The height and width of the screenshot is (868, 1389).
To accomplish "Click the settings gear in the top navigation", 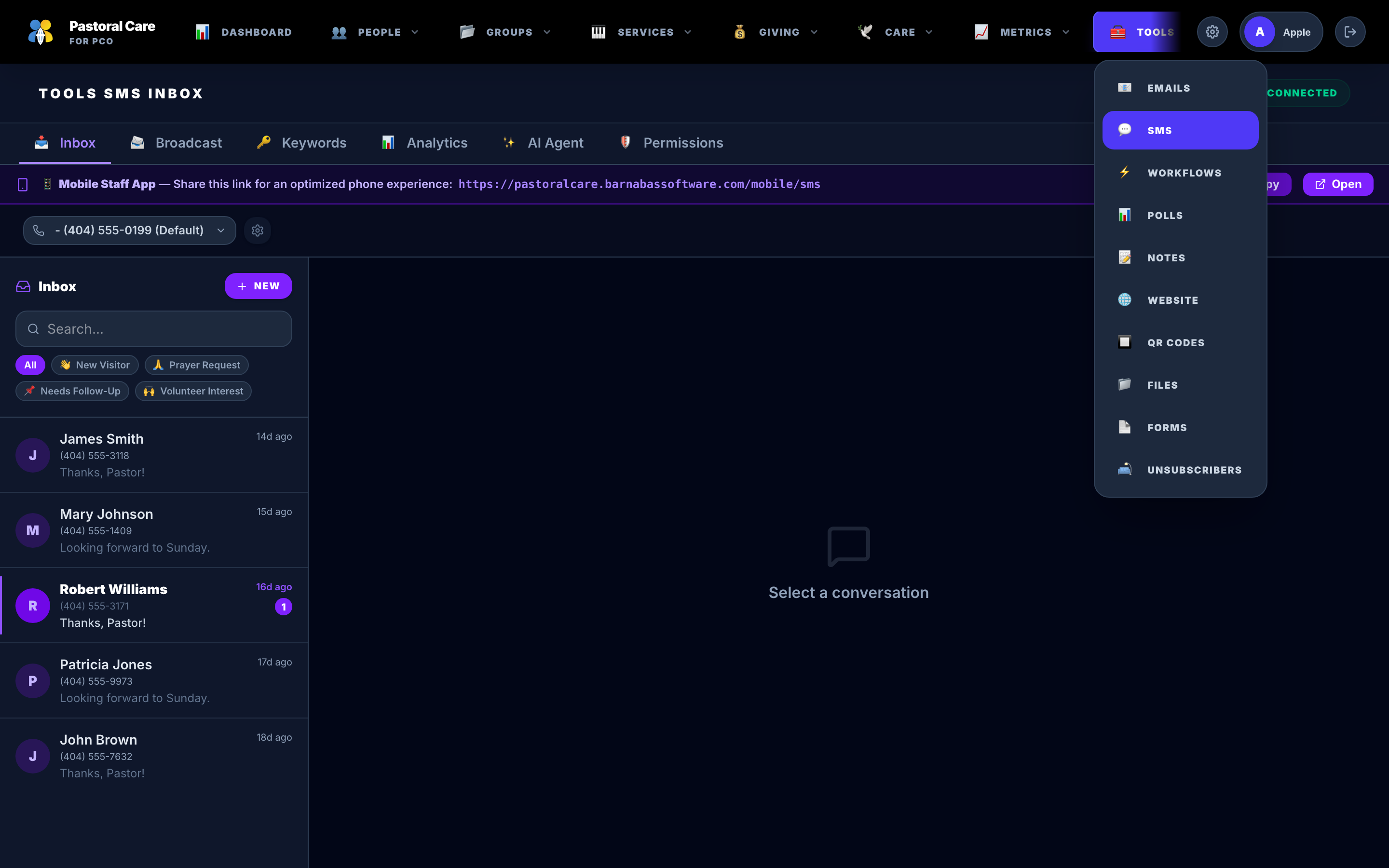I will [1212, 32].
